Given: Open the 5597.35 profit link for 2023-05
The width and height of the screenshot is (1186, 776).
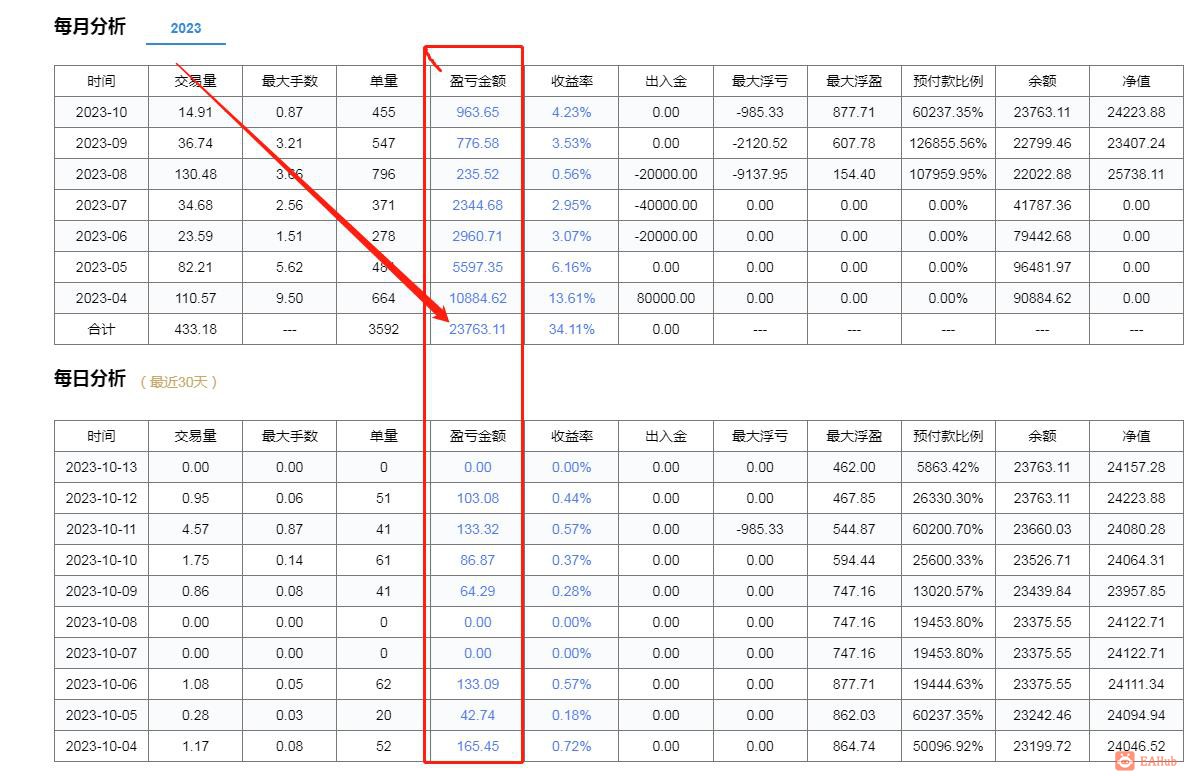Looking at the screenshot, I should tap(477, 267).
